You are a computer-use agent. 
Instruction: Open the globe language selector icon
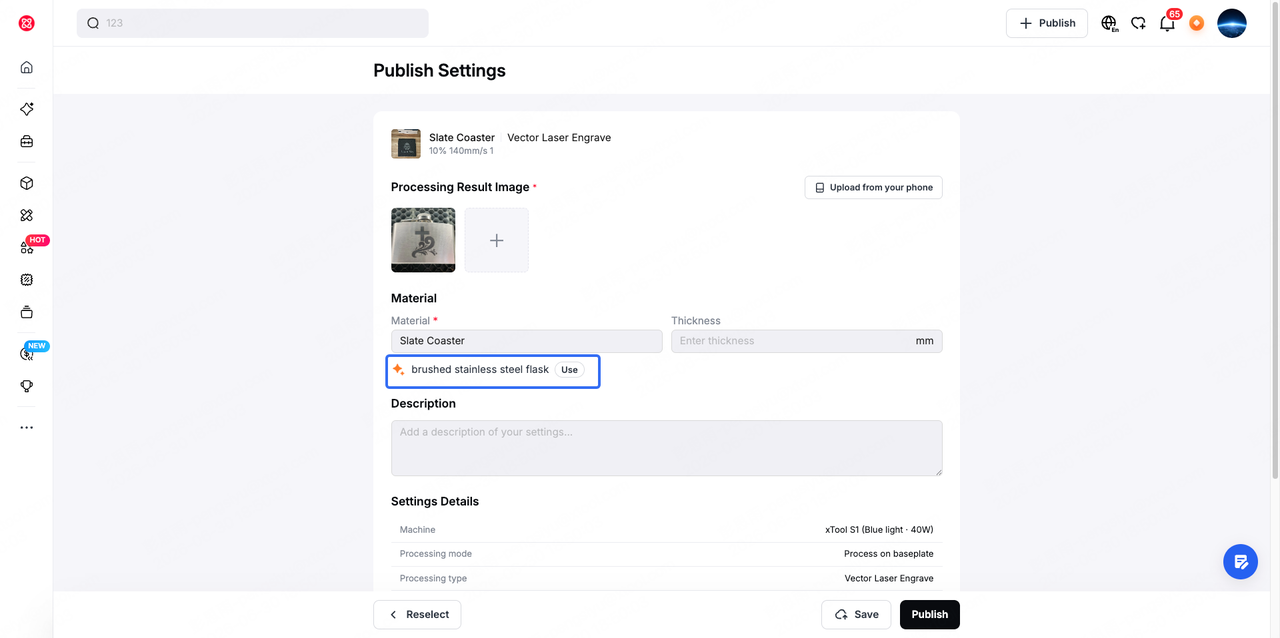point(1109,23)
